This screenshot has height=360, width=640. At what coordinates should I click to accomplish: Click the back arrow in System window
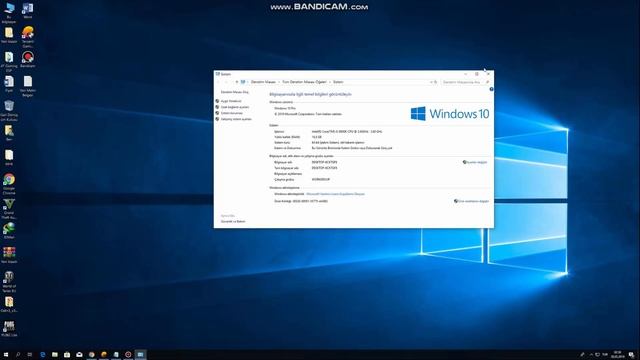click(218, 82)
